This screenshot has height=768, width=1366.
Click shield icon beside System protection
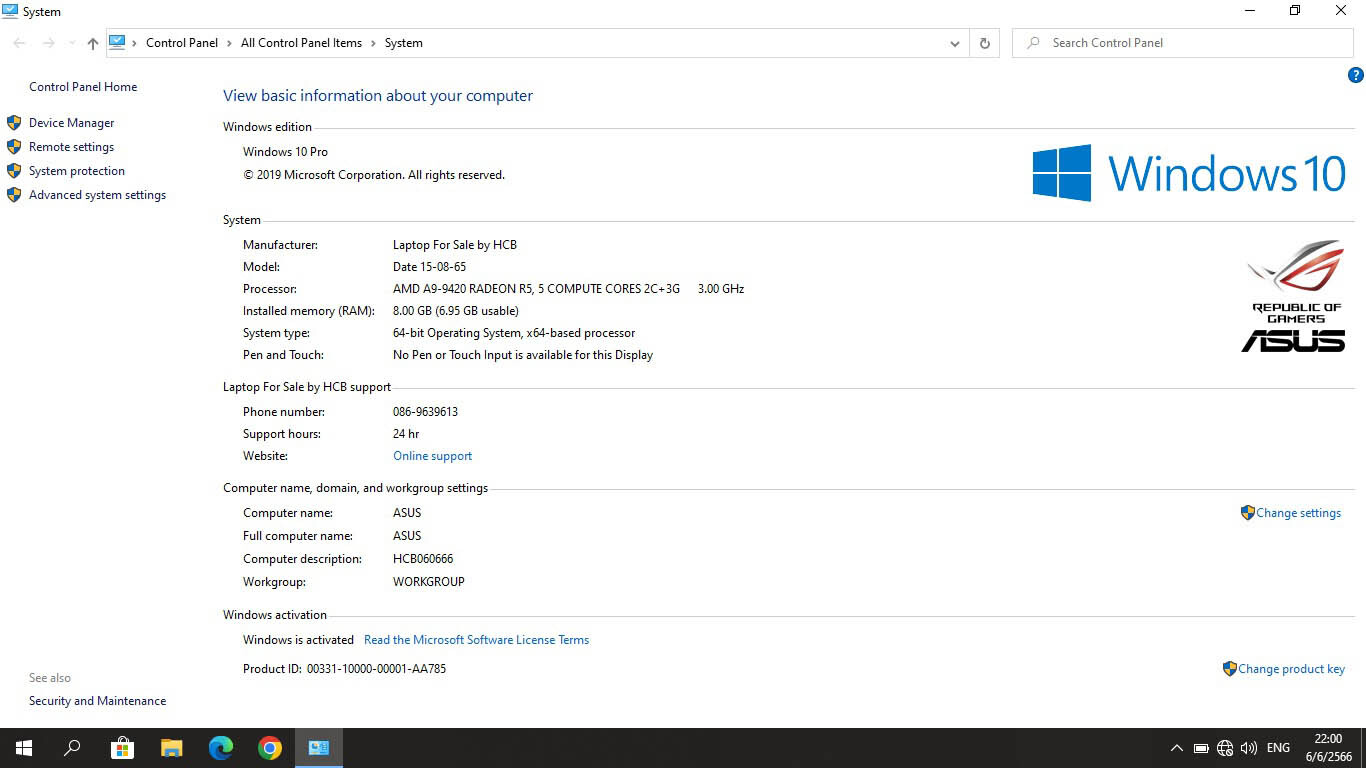click(14, 171)
